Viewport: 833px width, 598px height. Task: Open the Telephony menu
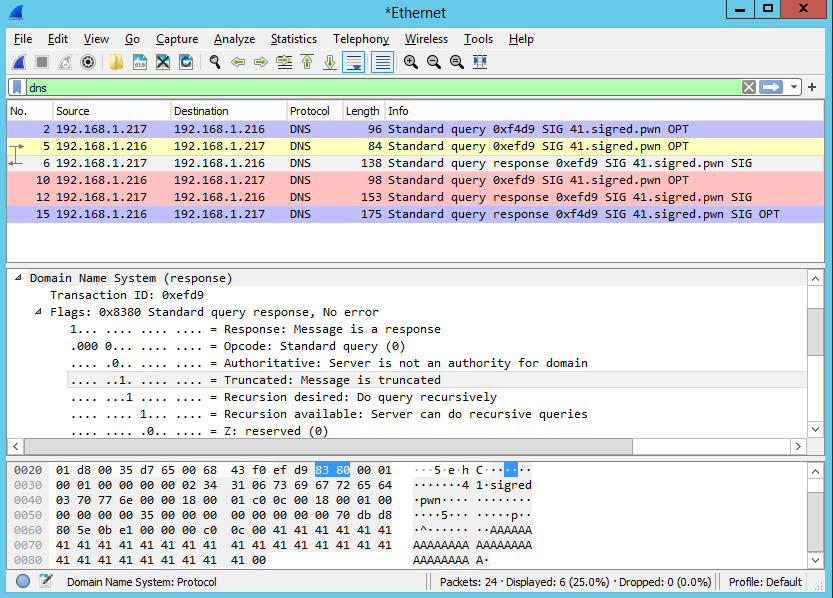click(x=361, y=39)
